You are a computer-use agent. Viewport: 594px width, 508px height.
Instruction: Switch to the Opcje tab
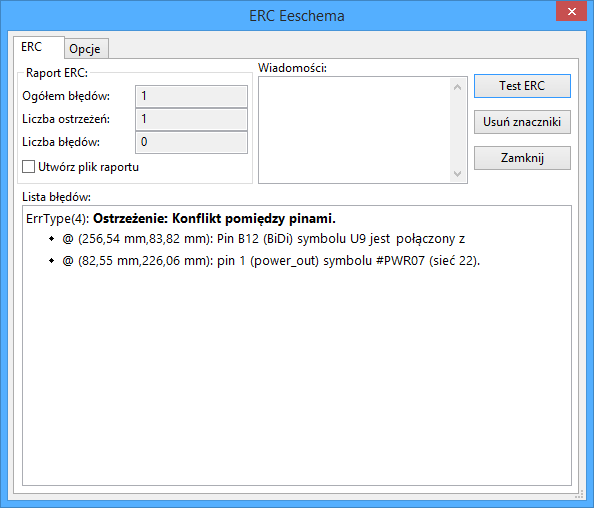click(86, 48)
